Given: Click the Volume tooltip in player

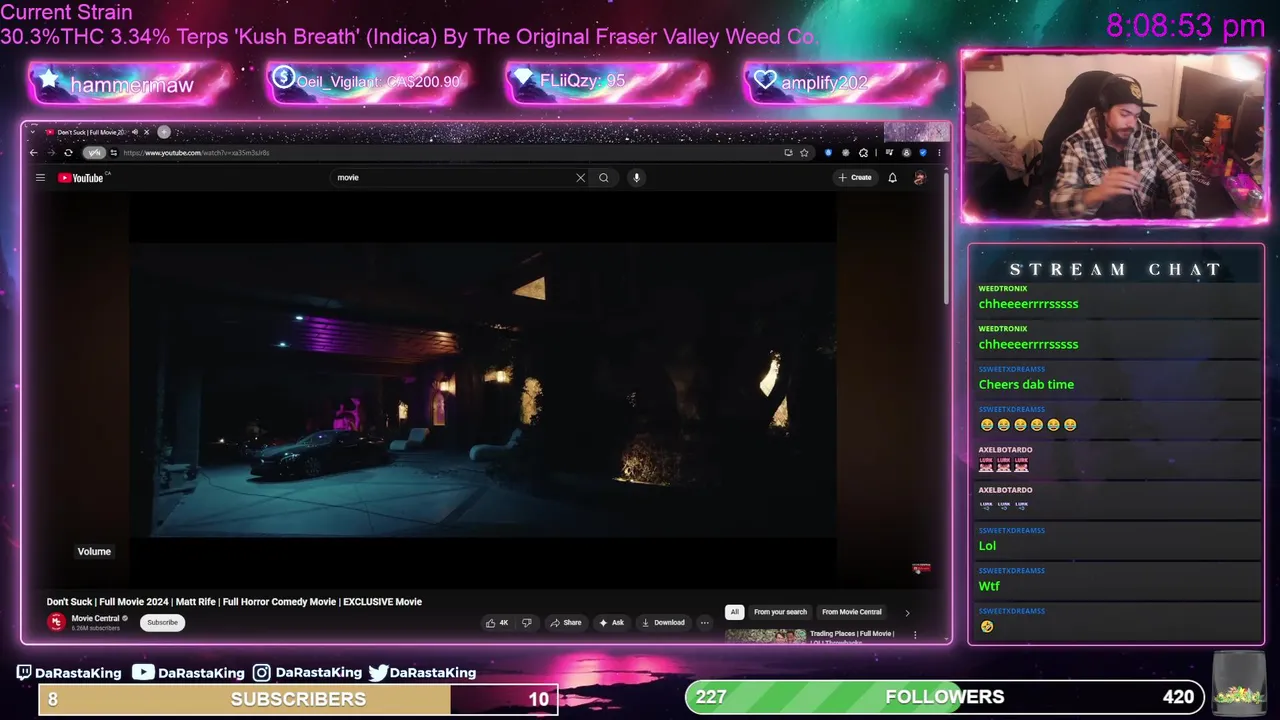Looking at the screenshot, I should tap(94, 551).
